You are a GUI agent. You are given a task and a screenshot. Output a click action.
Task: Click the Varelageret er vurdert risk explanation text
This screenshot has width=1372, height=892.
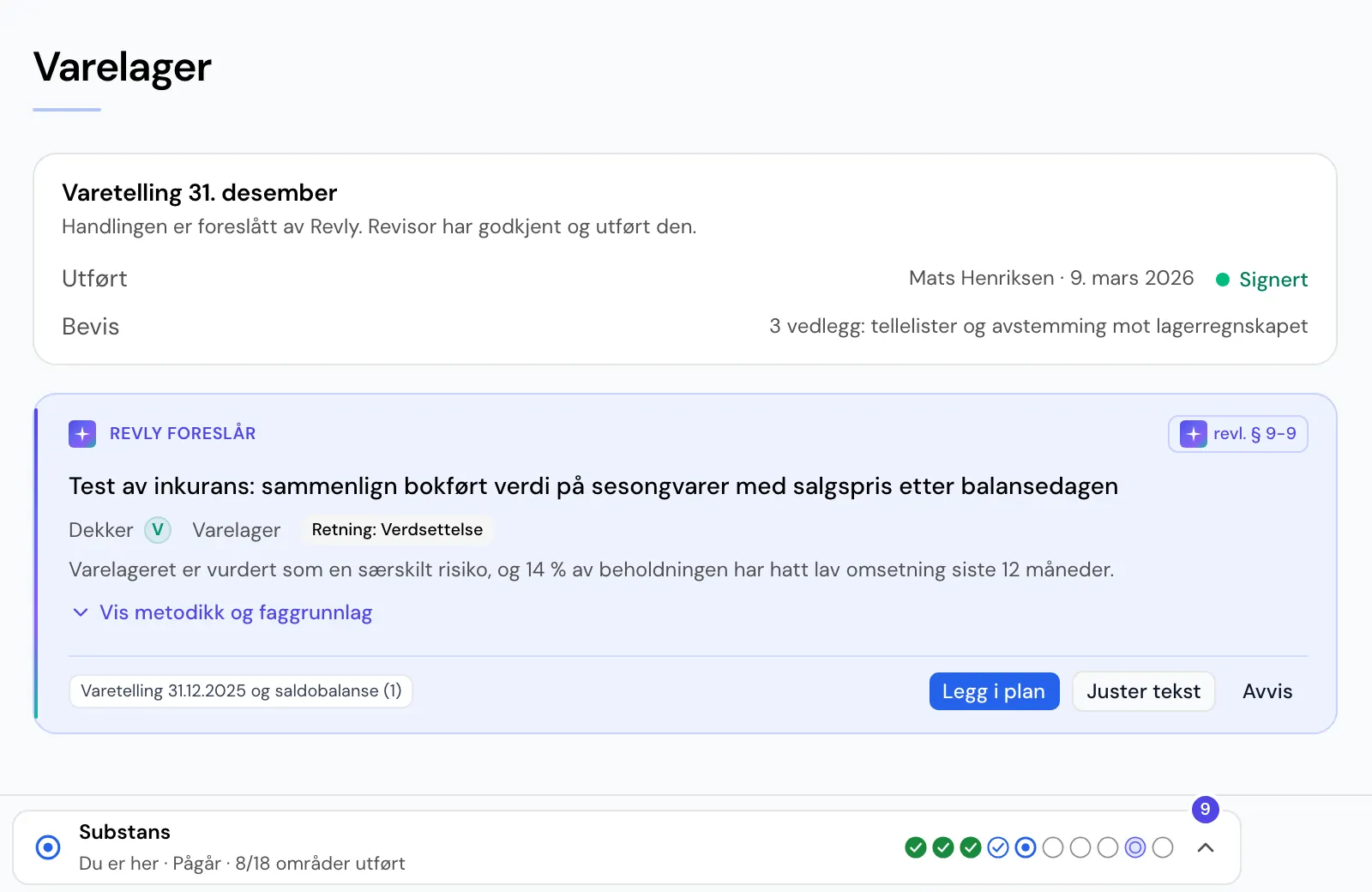591,570
